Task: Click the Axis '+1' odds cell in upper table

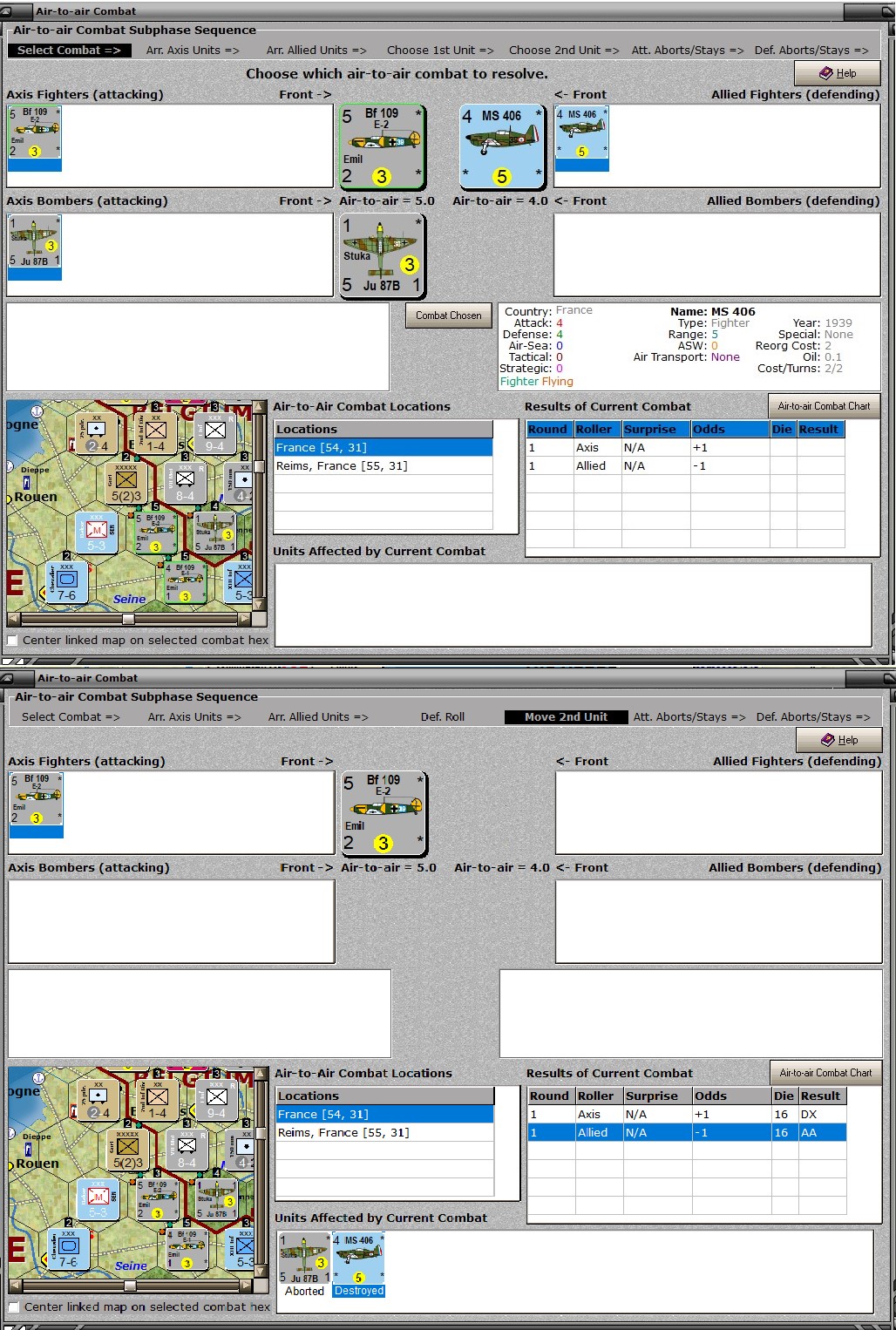Action: (730, 448)
